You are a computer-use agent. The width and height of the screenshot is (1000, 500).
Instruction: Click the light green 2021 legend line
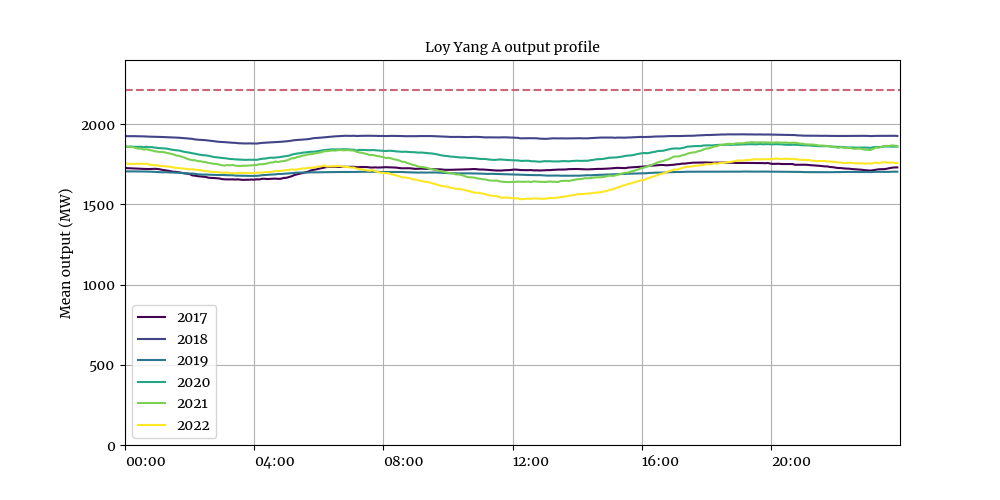click(152, 404)
